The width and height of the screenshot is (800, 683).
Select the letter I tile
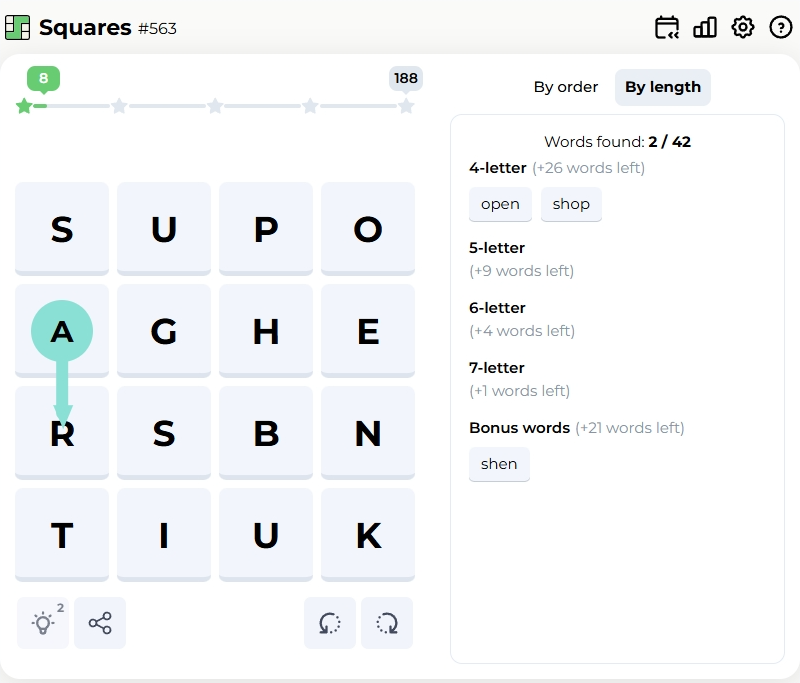pos(164,535)
